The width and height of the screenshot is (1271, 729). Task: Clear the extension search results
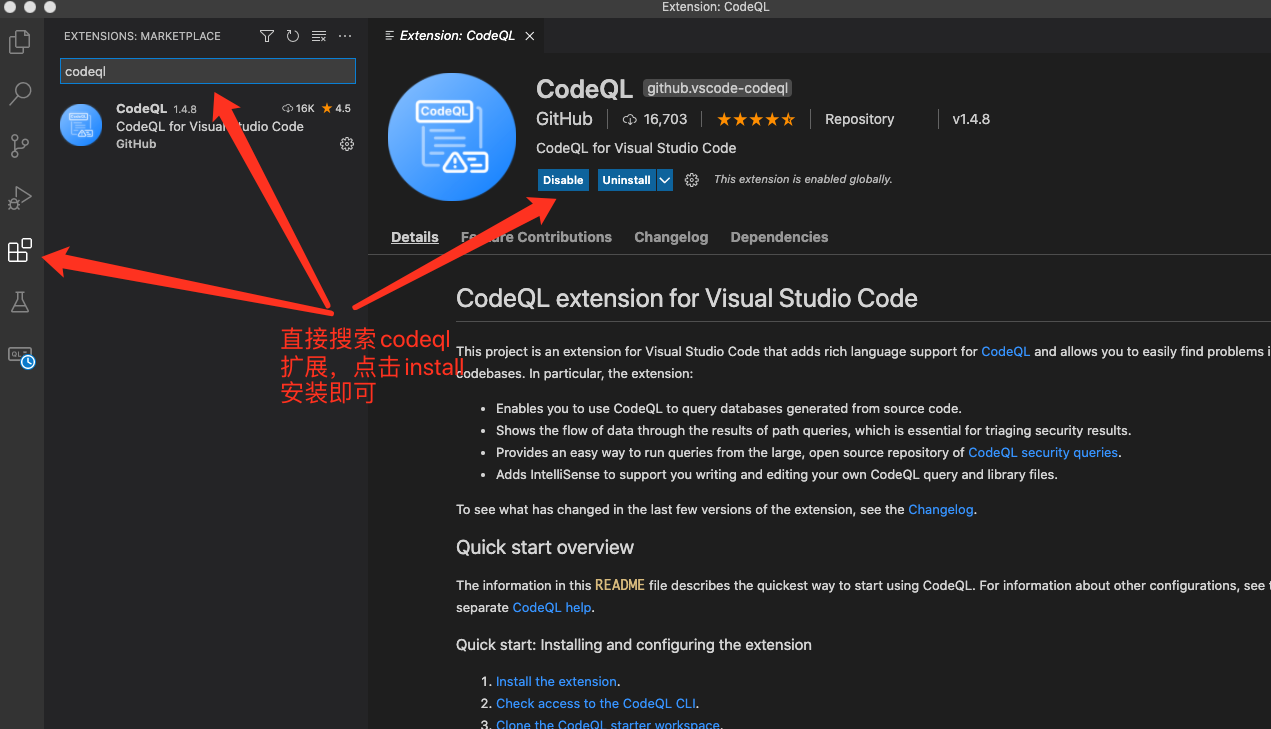click(318, 35)
